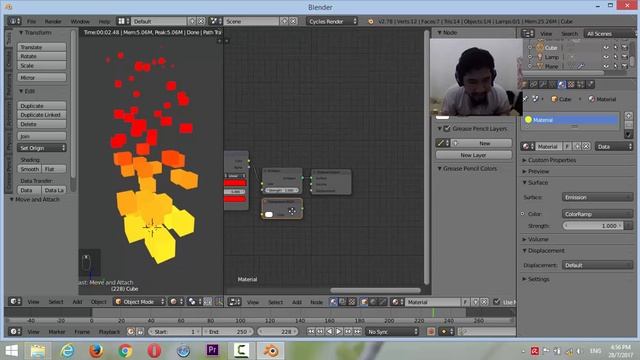Viewport: 640px width, 360px height.
Task: Select the Physics properties tab icon
Action: pos(590,84)
